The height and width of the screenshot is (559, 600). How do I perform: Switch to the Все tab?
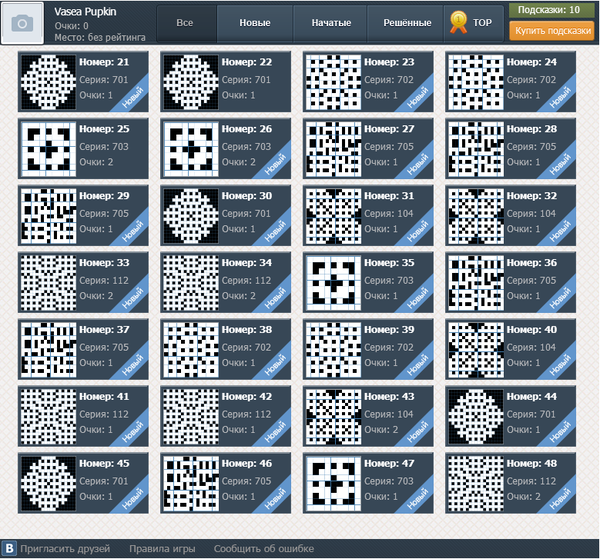184,22
